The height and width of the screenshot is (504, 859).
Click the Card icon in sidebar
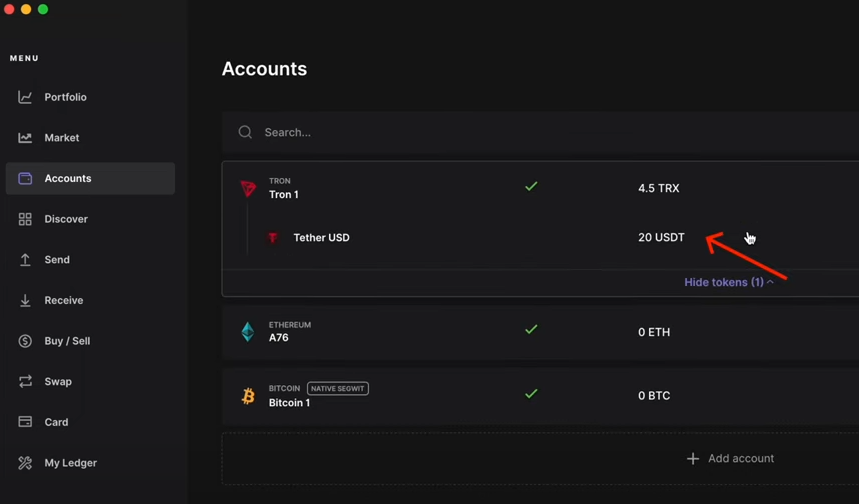tap(25, 422)
